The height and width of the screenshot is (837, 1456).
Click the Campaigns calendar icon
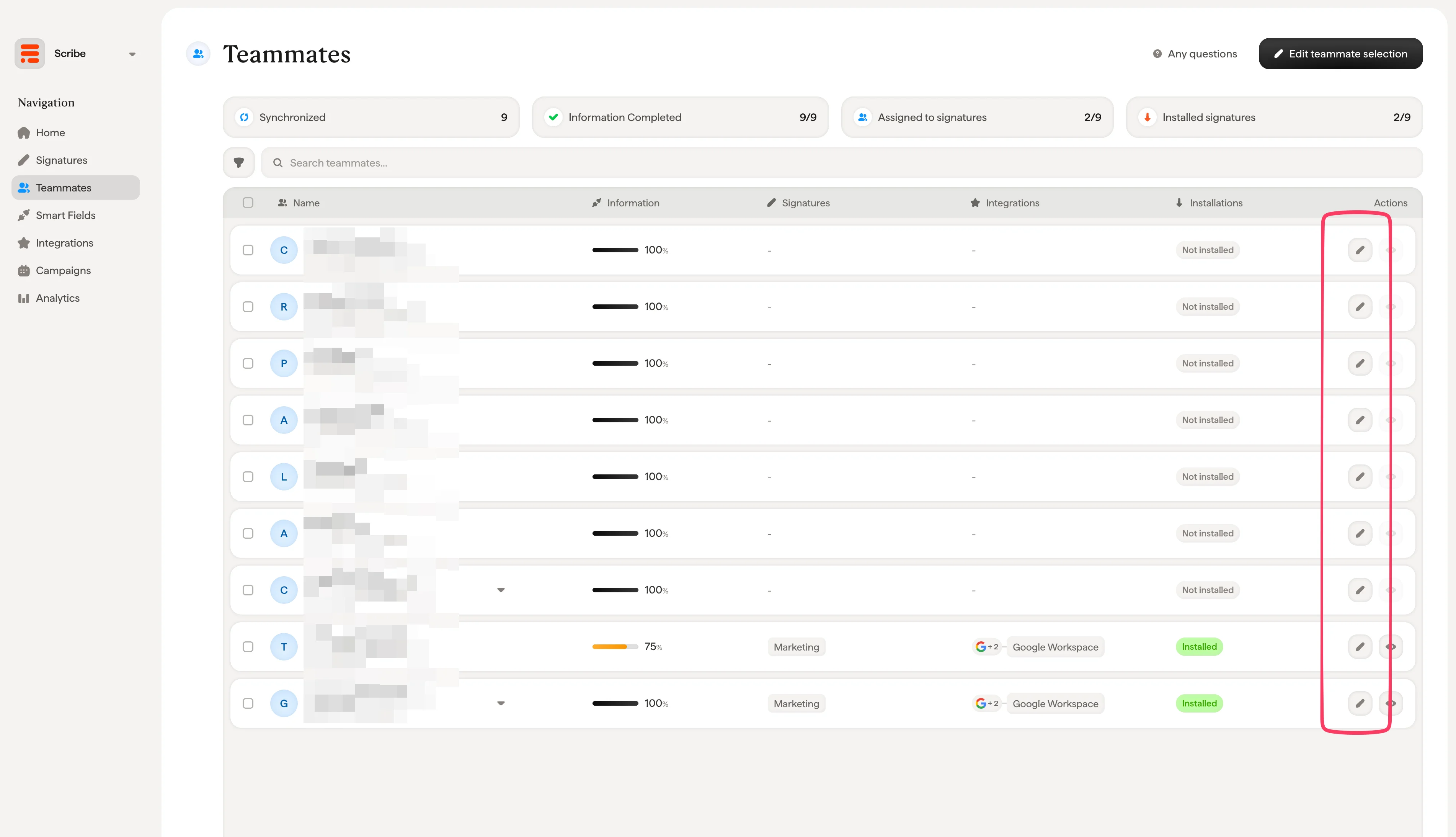click(24, 271)
